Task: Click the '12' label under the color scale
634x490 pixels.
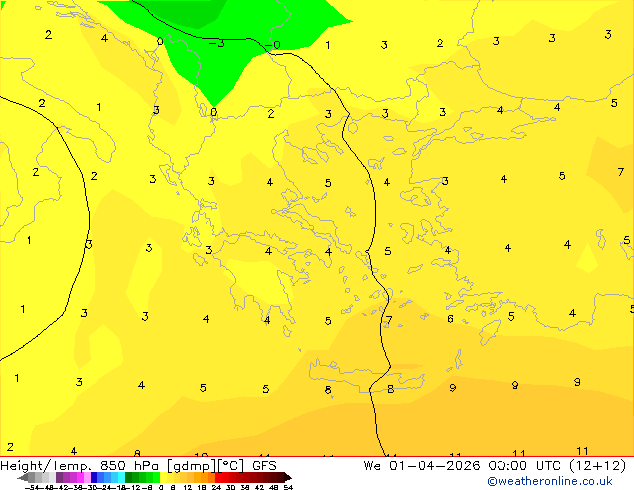Action: [188, 487]
